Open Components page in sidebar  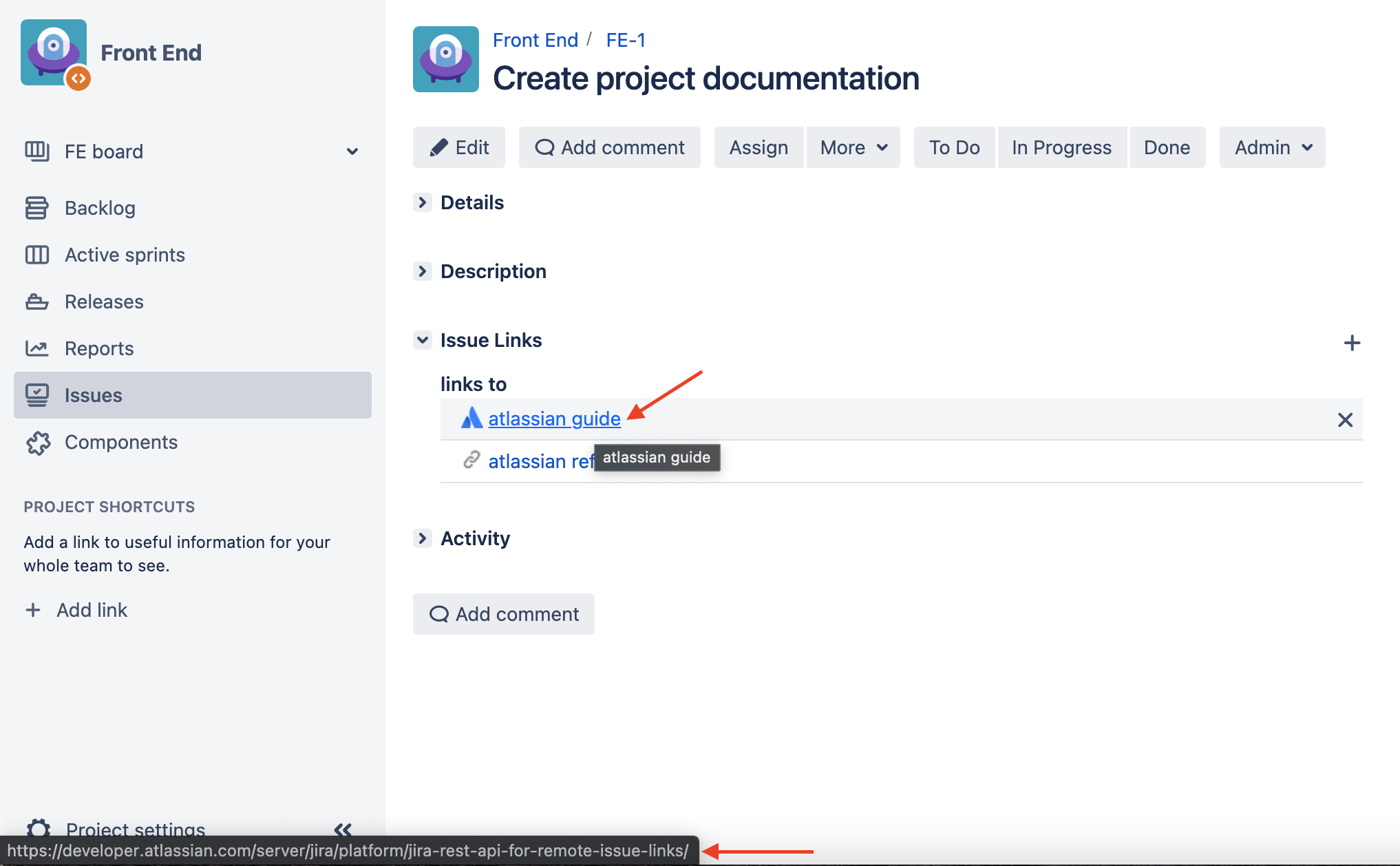coord(121,442)
